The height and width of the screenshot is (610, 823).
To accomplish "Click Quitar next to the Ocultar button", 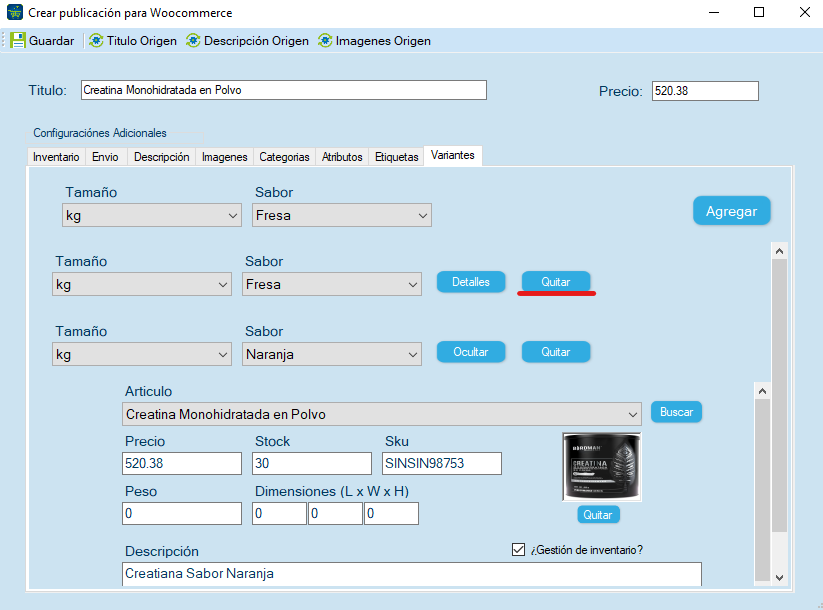I will point(555,352).
